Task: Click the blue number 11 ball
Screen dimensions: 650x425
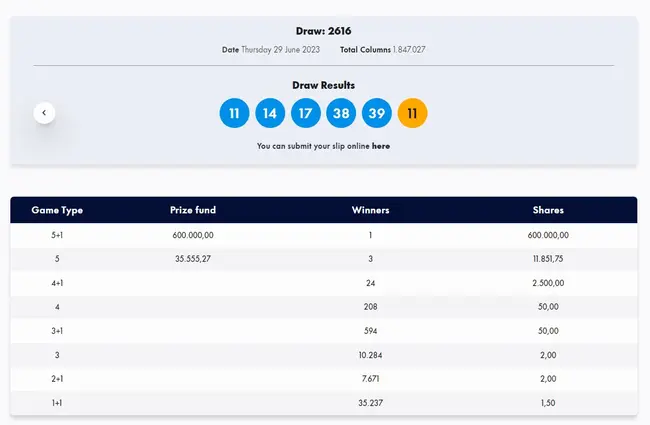Action: click(234, 113)
